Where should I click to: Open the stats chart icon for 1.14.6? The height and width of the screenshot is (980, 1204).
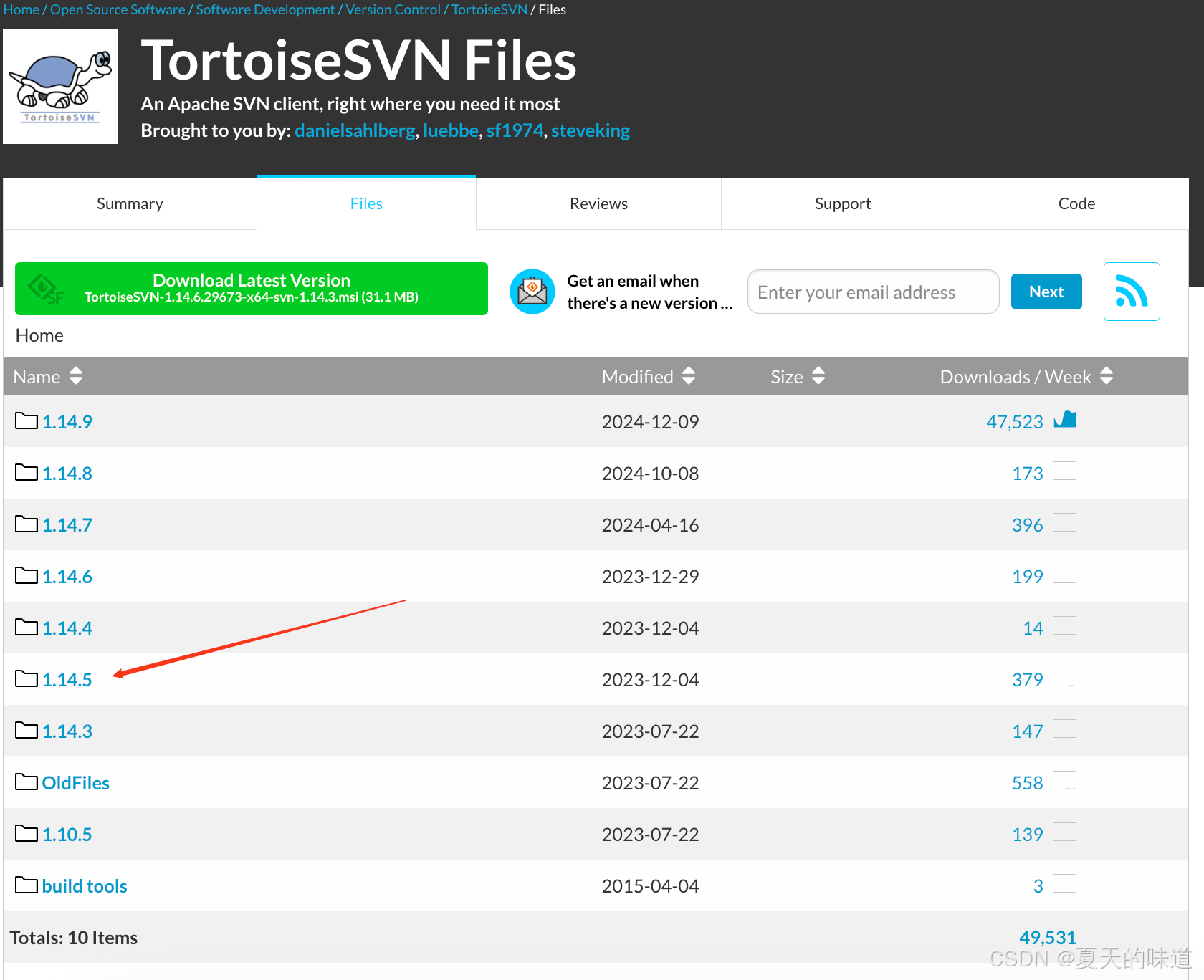(1064, 574)
